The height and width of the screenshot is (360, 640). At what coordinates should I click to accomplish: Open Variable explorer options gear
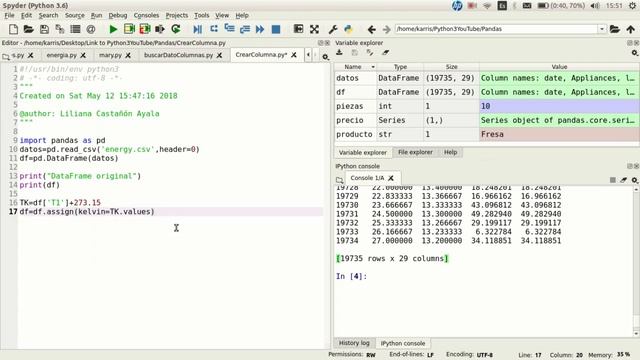tap(635, 53)
